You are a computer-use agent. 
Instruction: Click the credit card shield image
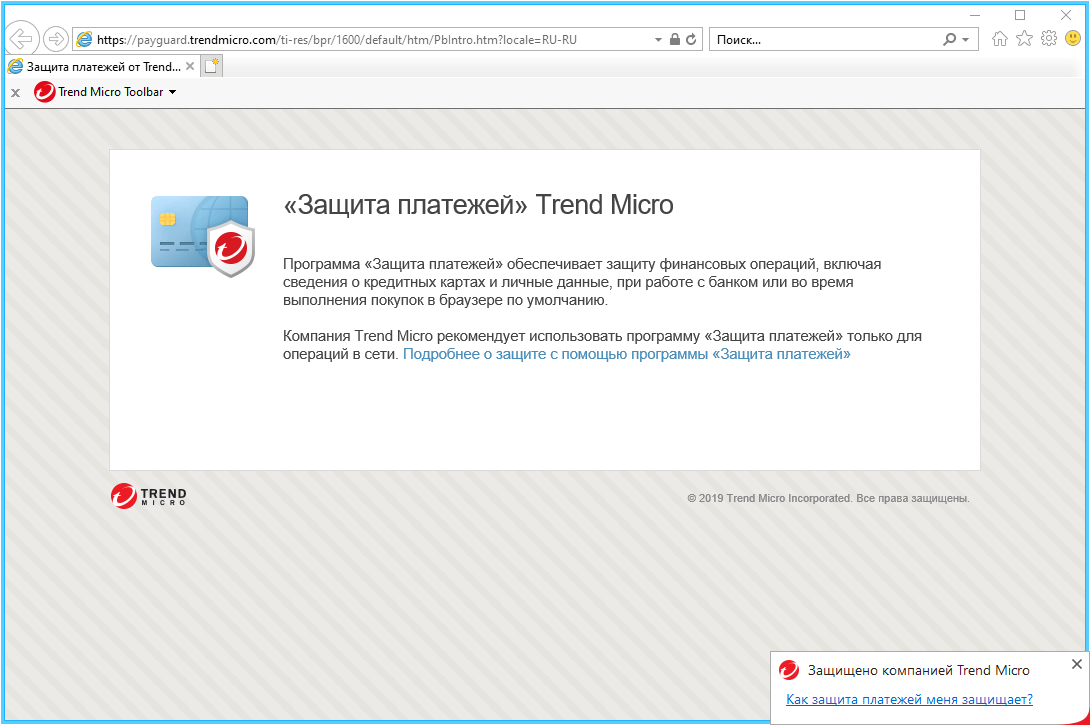pos(203,236)
